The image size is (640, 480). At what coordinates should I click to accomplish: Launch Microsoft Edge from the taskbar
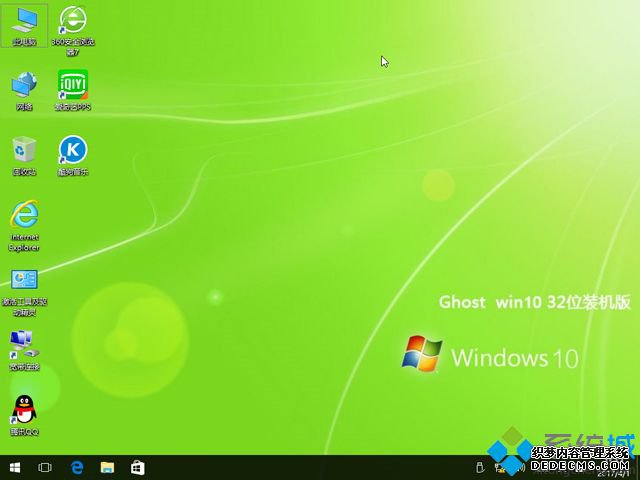pyautogui.click(x=76, y=467)
